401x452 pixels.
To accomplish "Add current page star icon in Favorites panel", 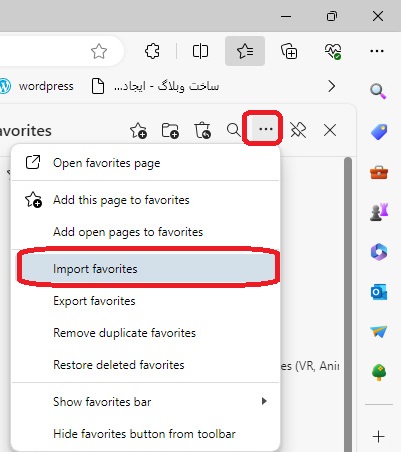I will tap(138, 130).
